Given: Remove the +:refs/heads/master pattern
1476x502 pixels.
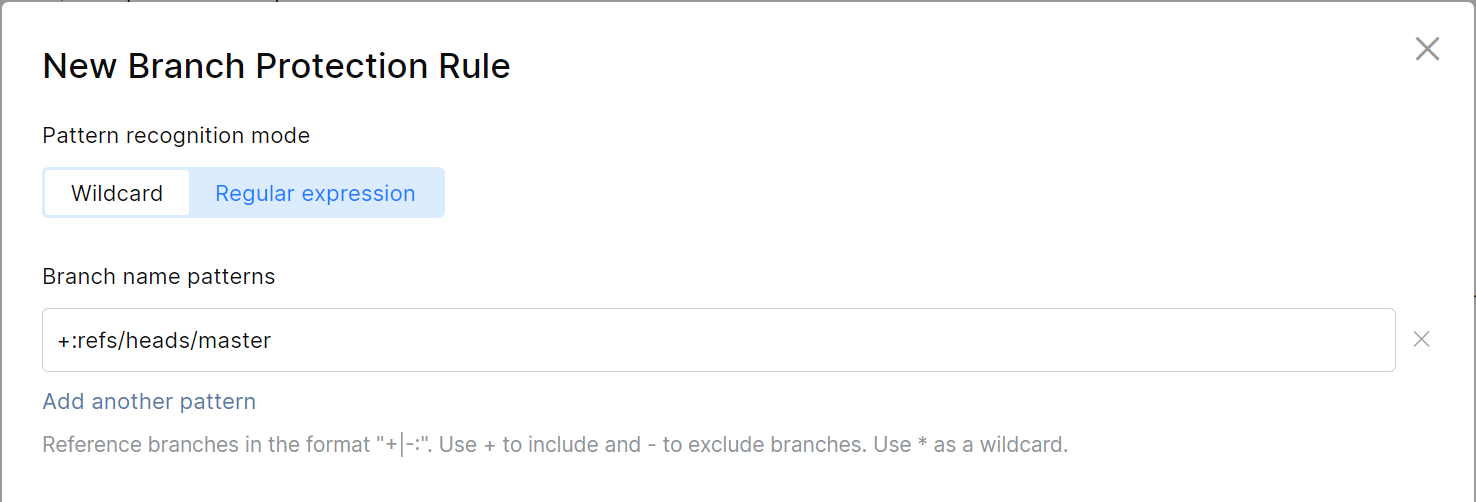Looking at the screenshot, I should 1421,340.
